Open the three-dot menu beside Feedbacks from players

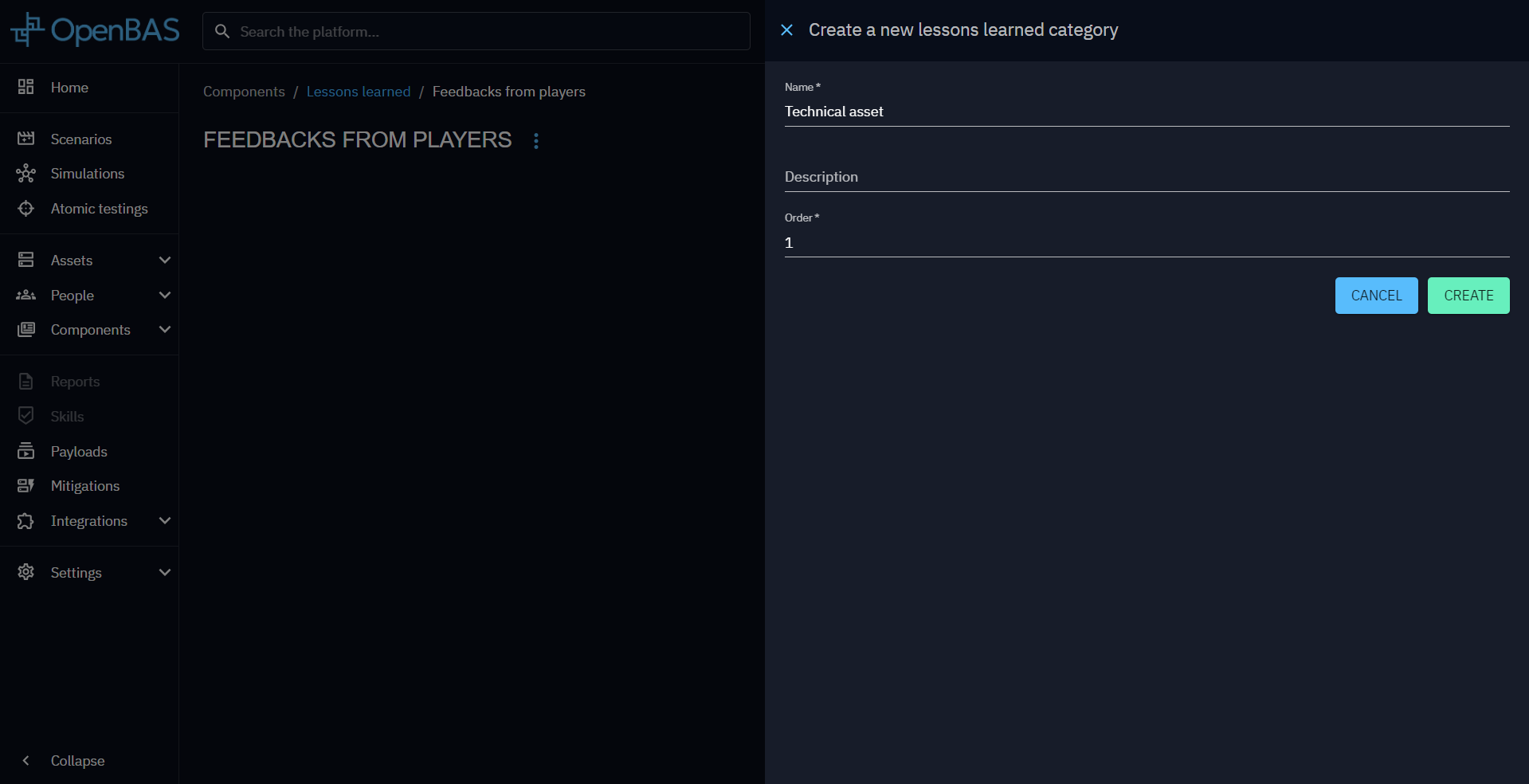pos(536,141)
